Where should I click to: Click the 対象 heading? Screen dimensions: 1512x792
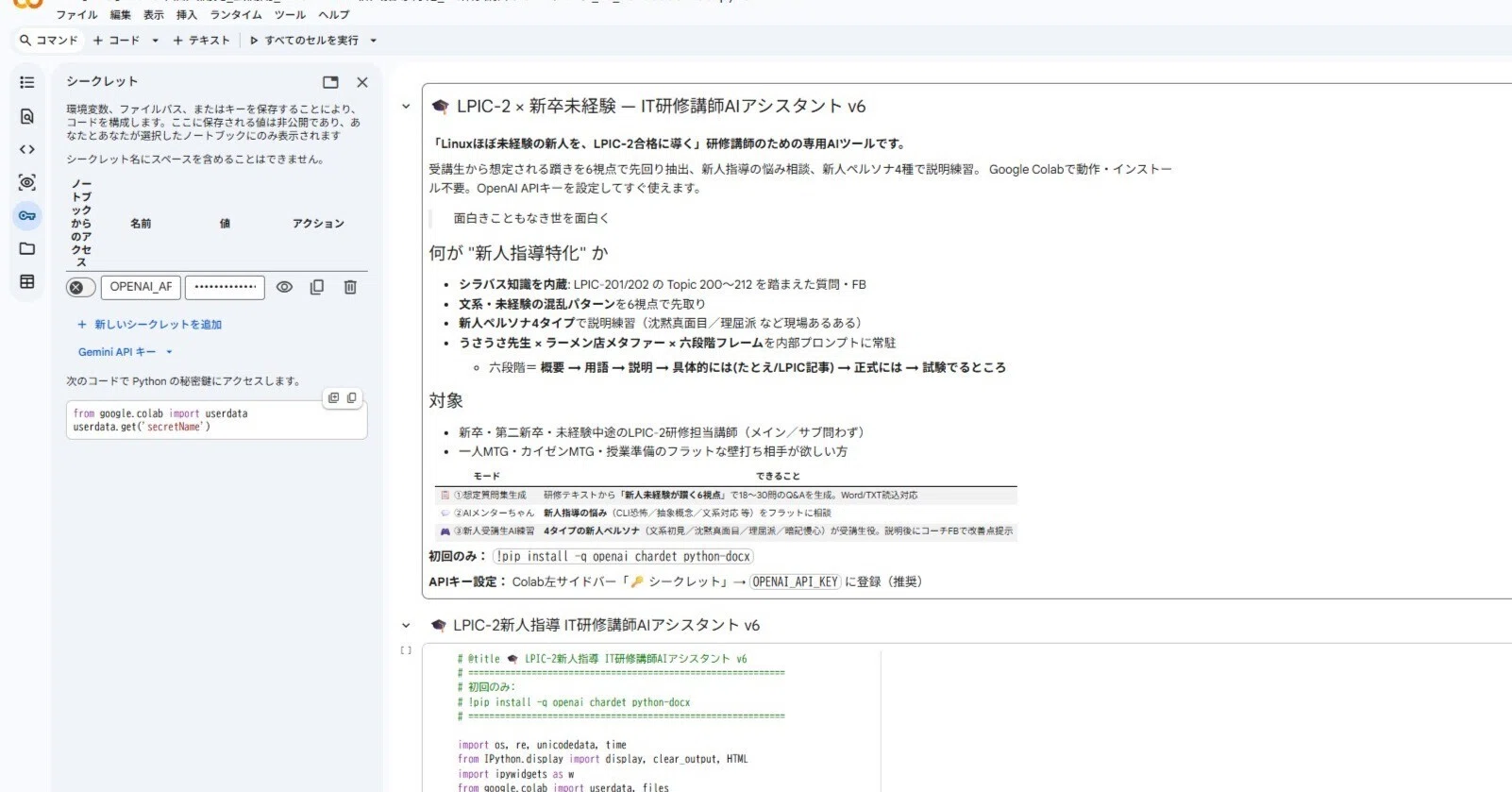(445, 400)
